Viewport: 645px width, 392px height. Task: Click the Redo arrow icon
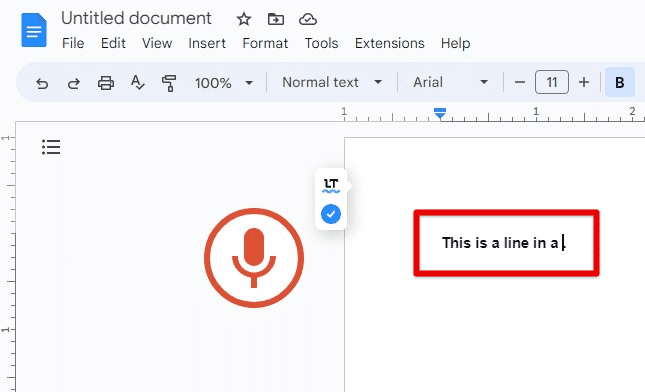pos(74,83)
